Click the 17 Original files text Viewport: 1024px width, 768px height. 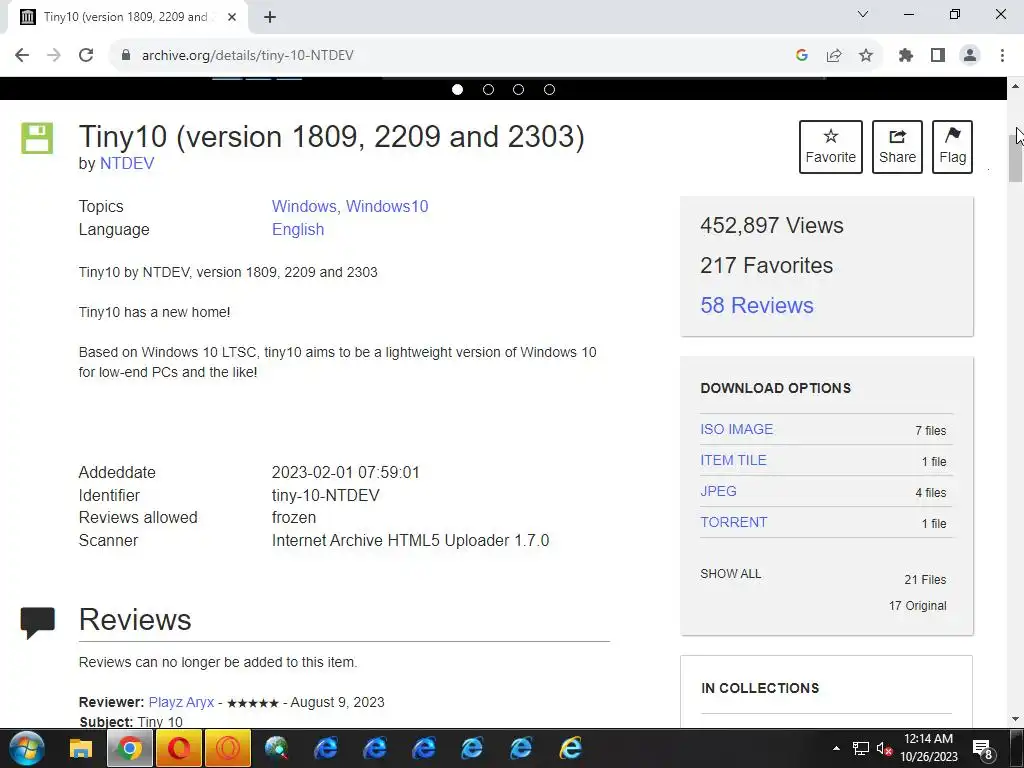[x=917, y=606]
